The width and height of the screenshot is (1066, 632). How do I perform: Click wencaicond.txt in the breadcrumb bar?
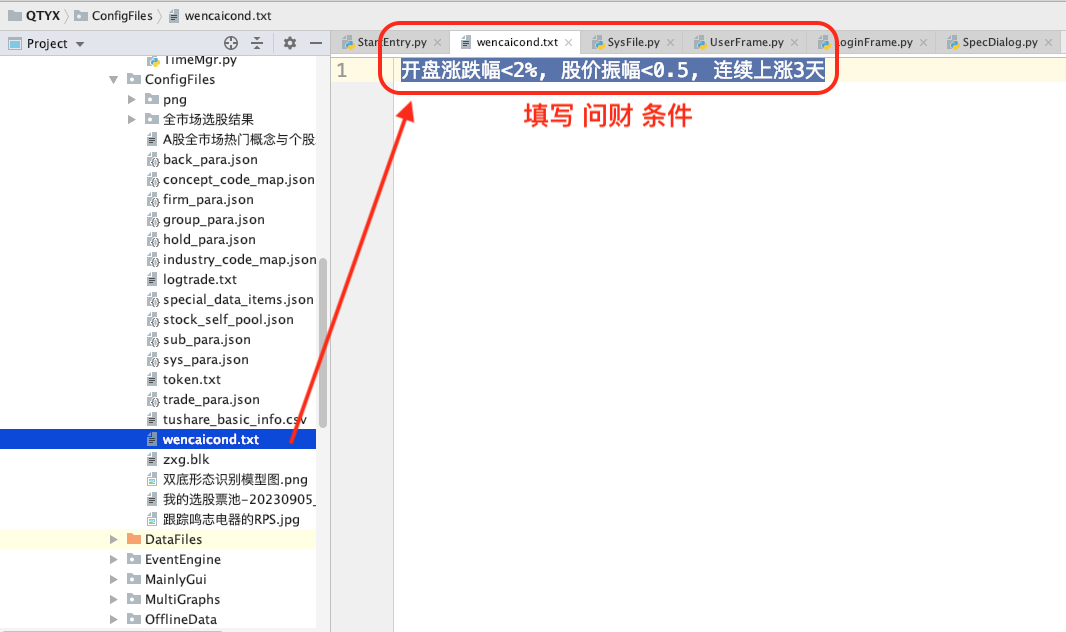220,15
